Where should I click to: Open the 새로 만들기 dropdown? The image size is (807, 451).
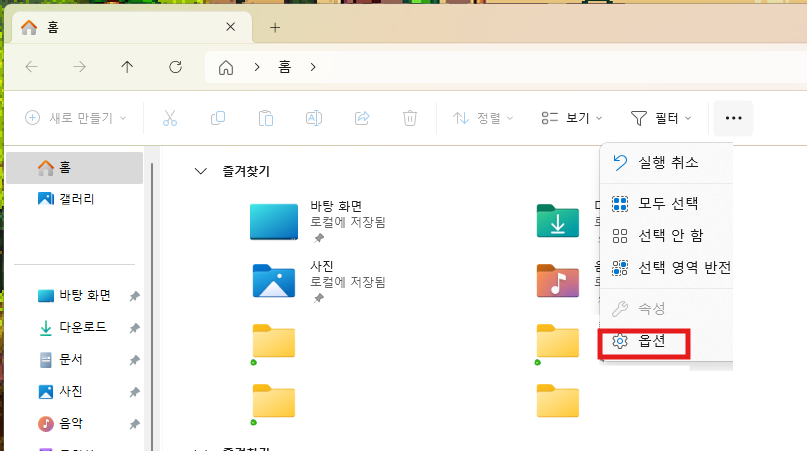tap(76, 118)
